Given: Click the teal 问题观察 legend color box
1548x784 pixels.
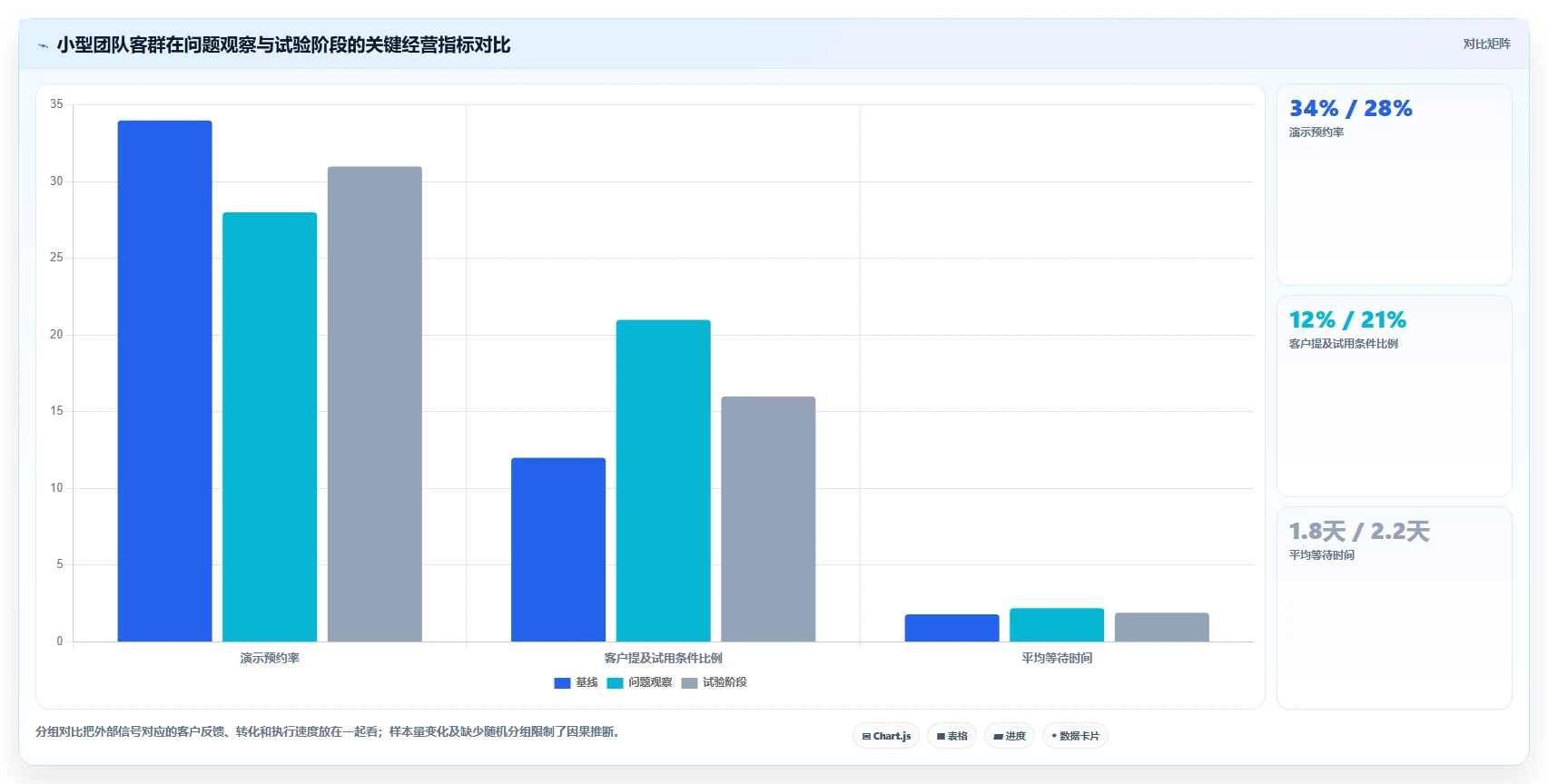Looking at the screenshot, I should (x=616, y=682).
